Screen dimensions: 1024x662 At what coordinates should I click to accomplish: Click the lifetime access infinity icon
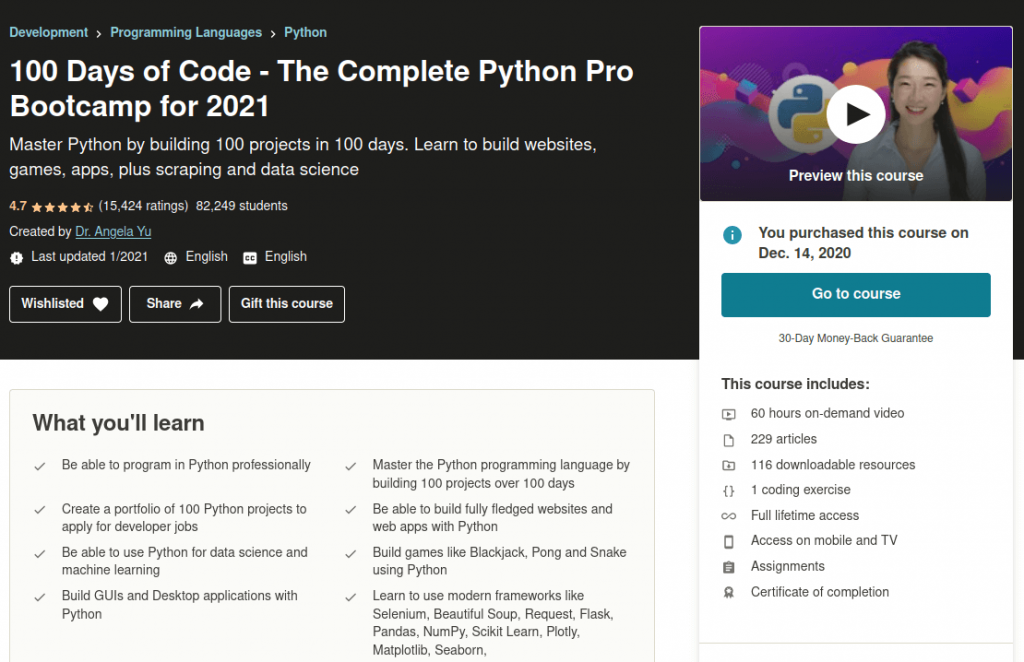728,516
